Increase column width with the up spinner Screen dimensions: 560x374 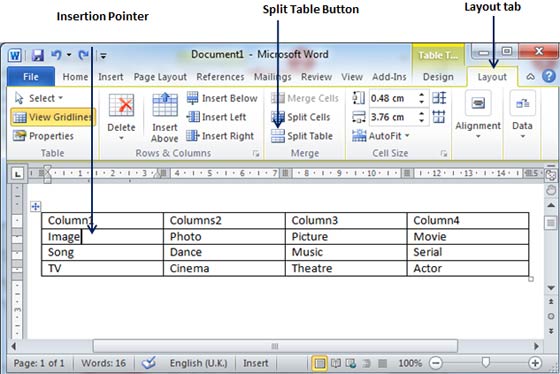point(422,114)
